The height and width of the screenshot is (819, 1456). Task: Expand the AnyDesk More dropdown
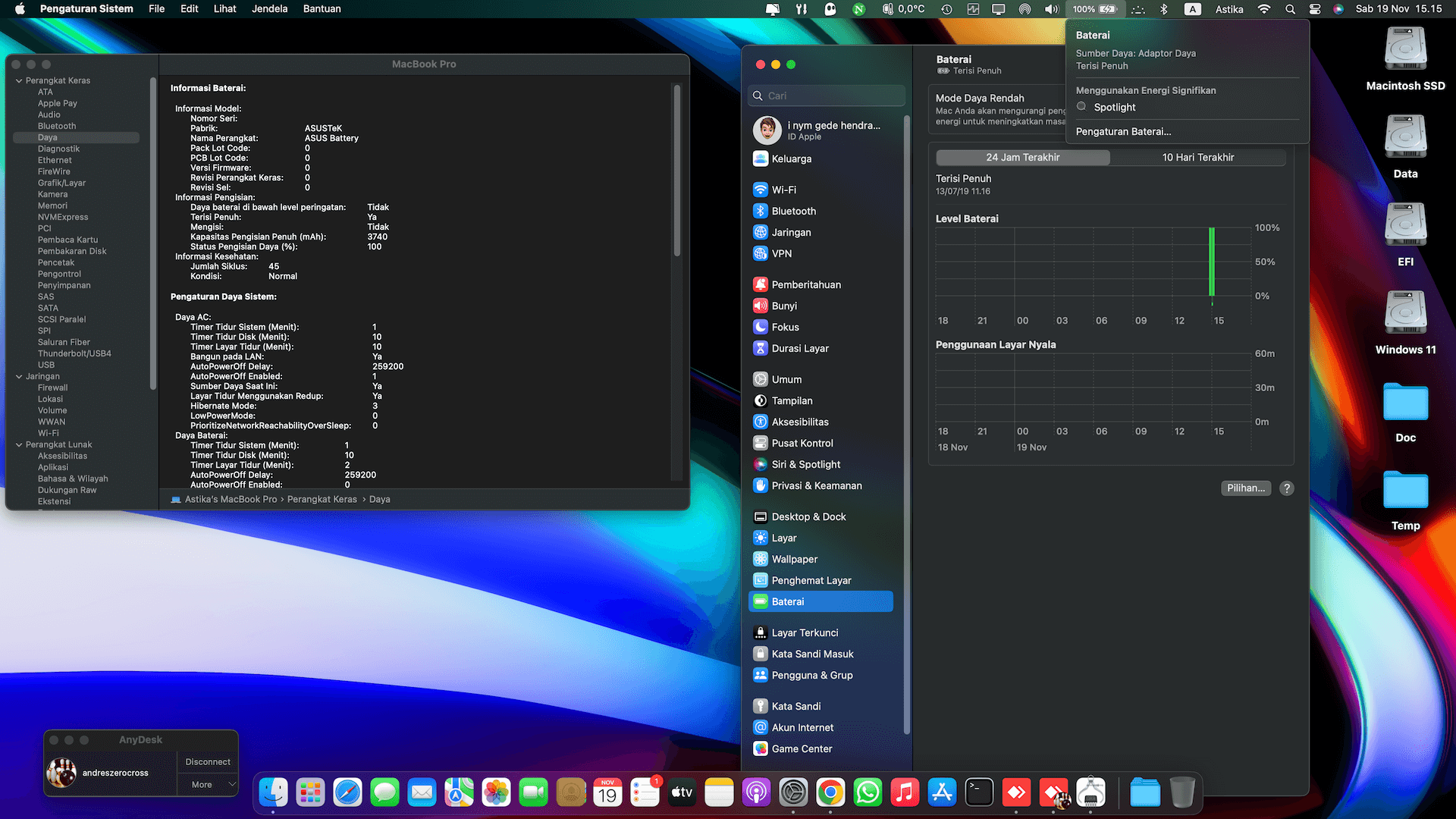tap(208, 785)
